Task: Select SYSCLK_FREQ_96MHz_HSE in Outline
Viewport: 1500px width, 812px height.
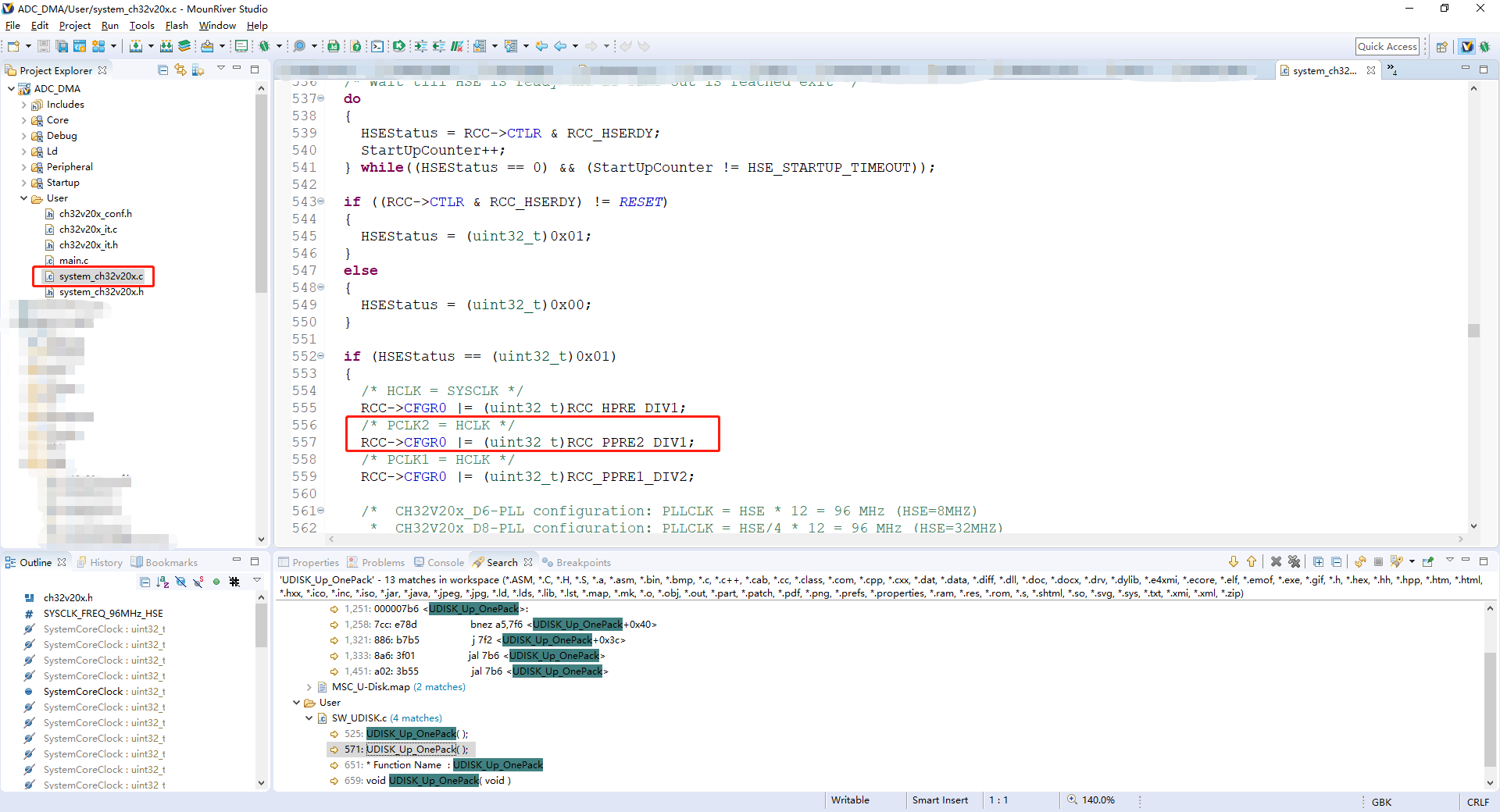Action: (x=103, y=614)
